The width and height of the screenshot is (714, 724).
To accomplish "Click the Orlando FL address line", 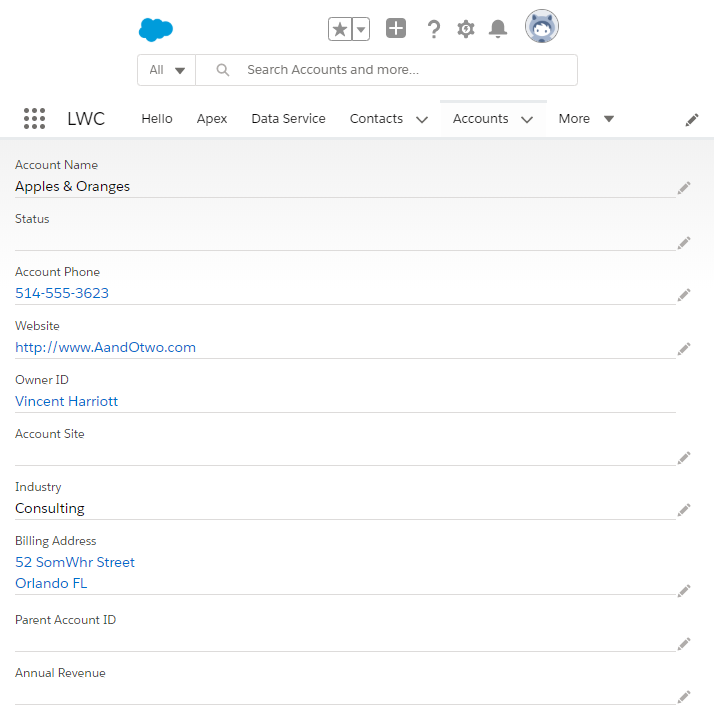I will pyautogui.click(x=51, y=583).
